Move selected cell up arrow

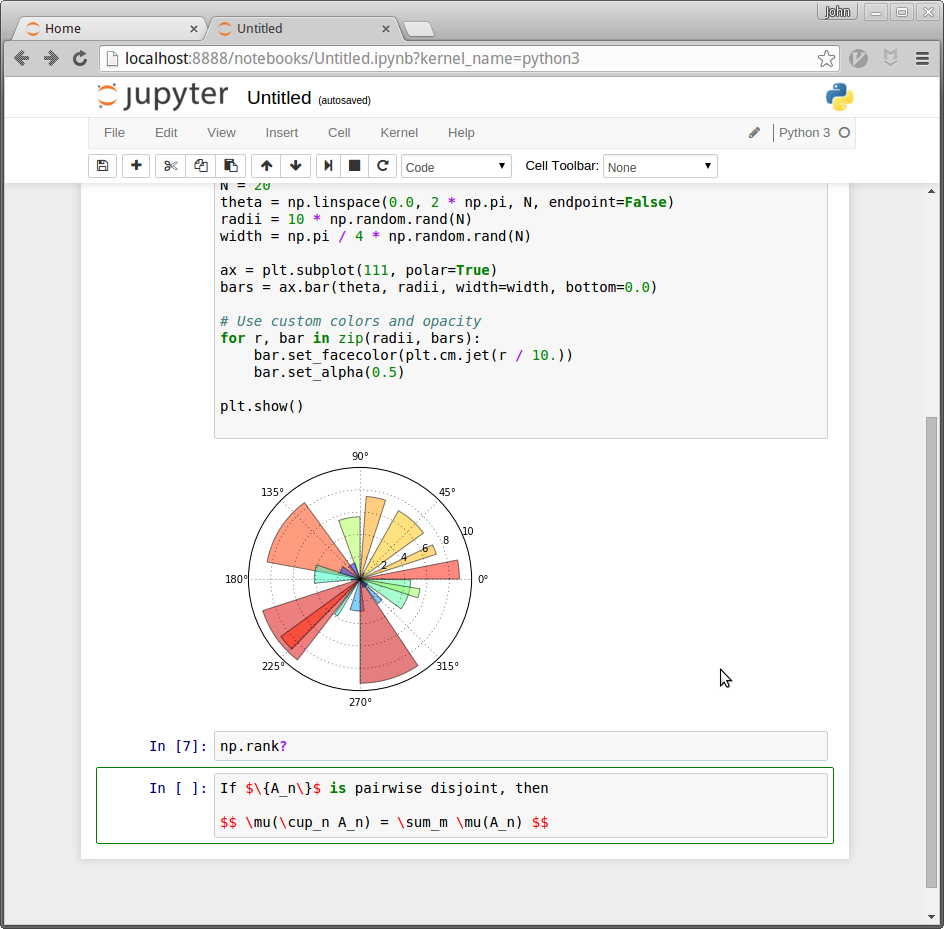pos(266,166)
